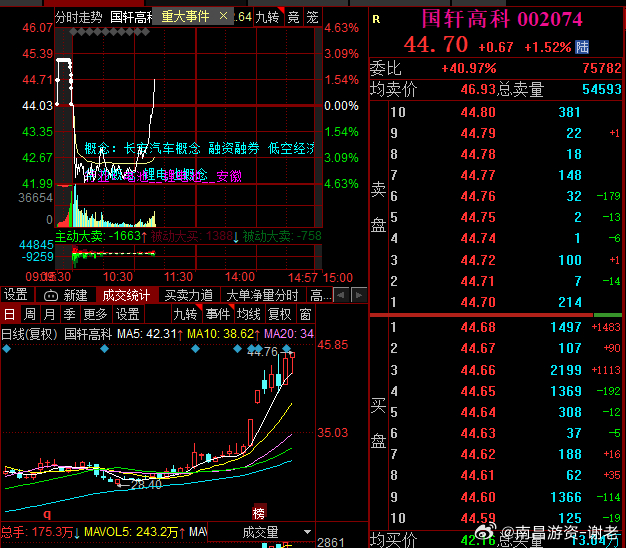Click the 陆 stock connect badge
Viewport: 626px width, 548px height.
coord(582,47)
